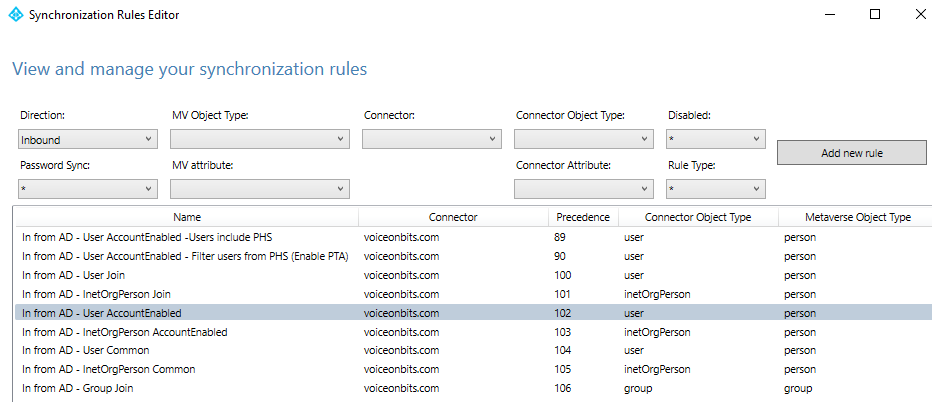The height and width of the screenshot is (402, 942).
Task: Sort by Metaverse Object Type column header
Action: coord(858,217)
